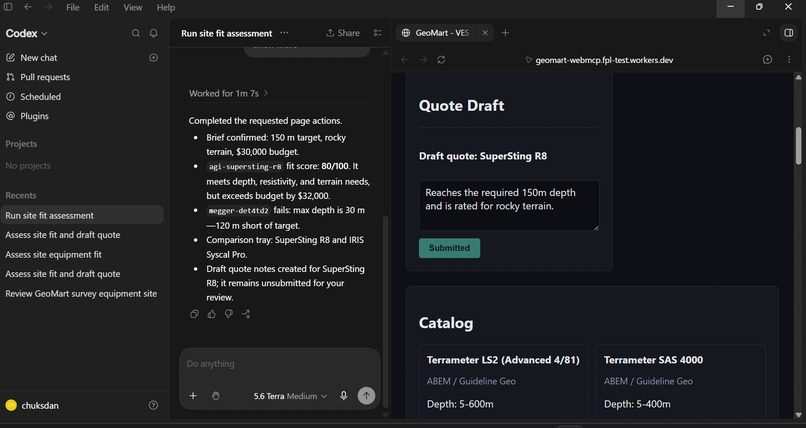Give thumbs up to the response
The width and height of the screenshot is (806, 428).
211,314
